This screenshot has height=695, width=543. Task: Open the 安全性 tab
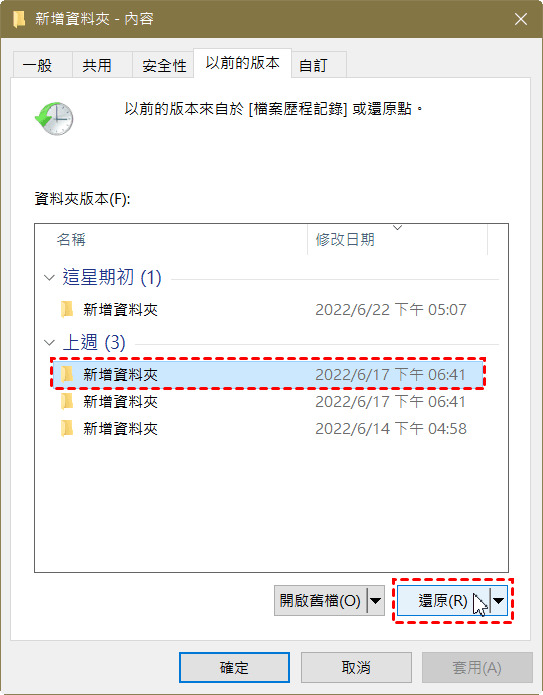pyautogui.click(x=163, y=65)
